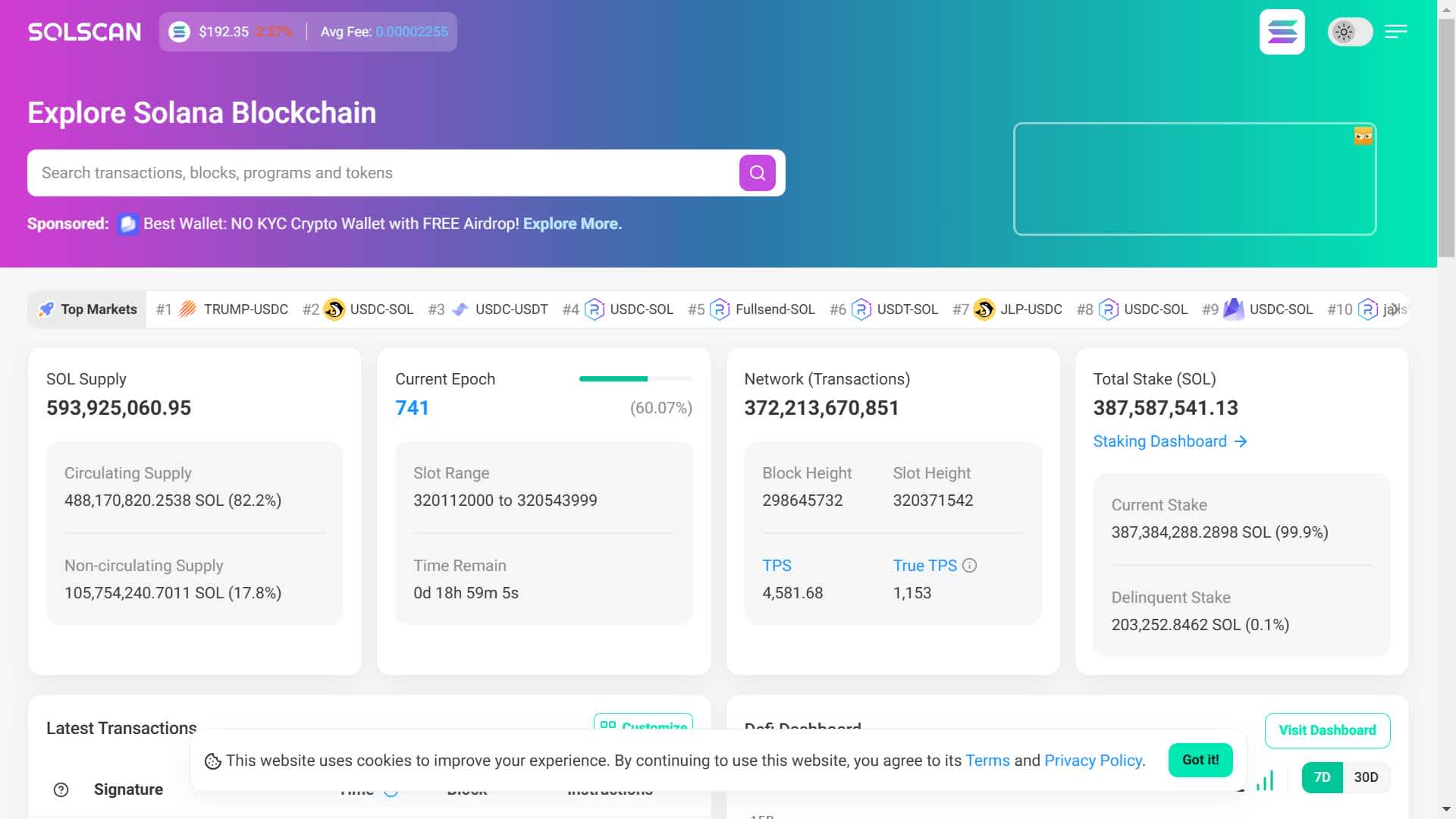Accept cookies with Got it! button
Image resolution: width=1456 pixels, height=819 pixels.
coord(1200,760)
